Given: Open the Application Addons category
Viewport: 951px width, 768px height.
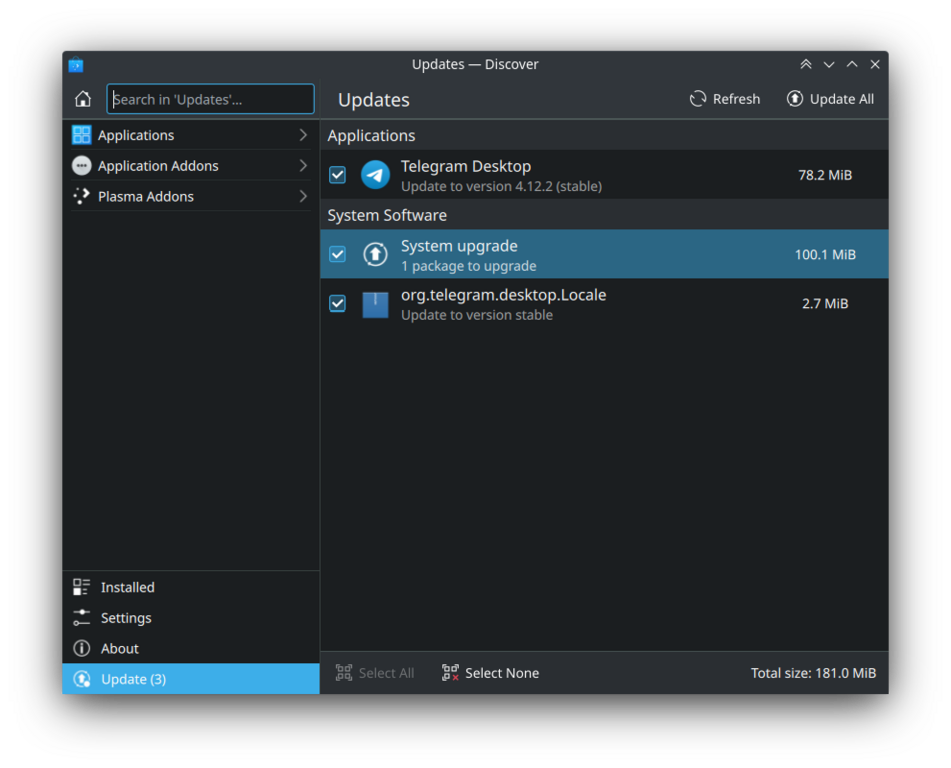Looking at the screenshot, I should pos(190,166).
